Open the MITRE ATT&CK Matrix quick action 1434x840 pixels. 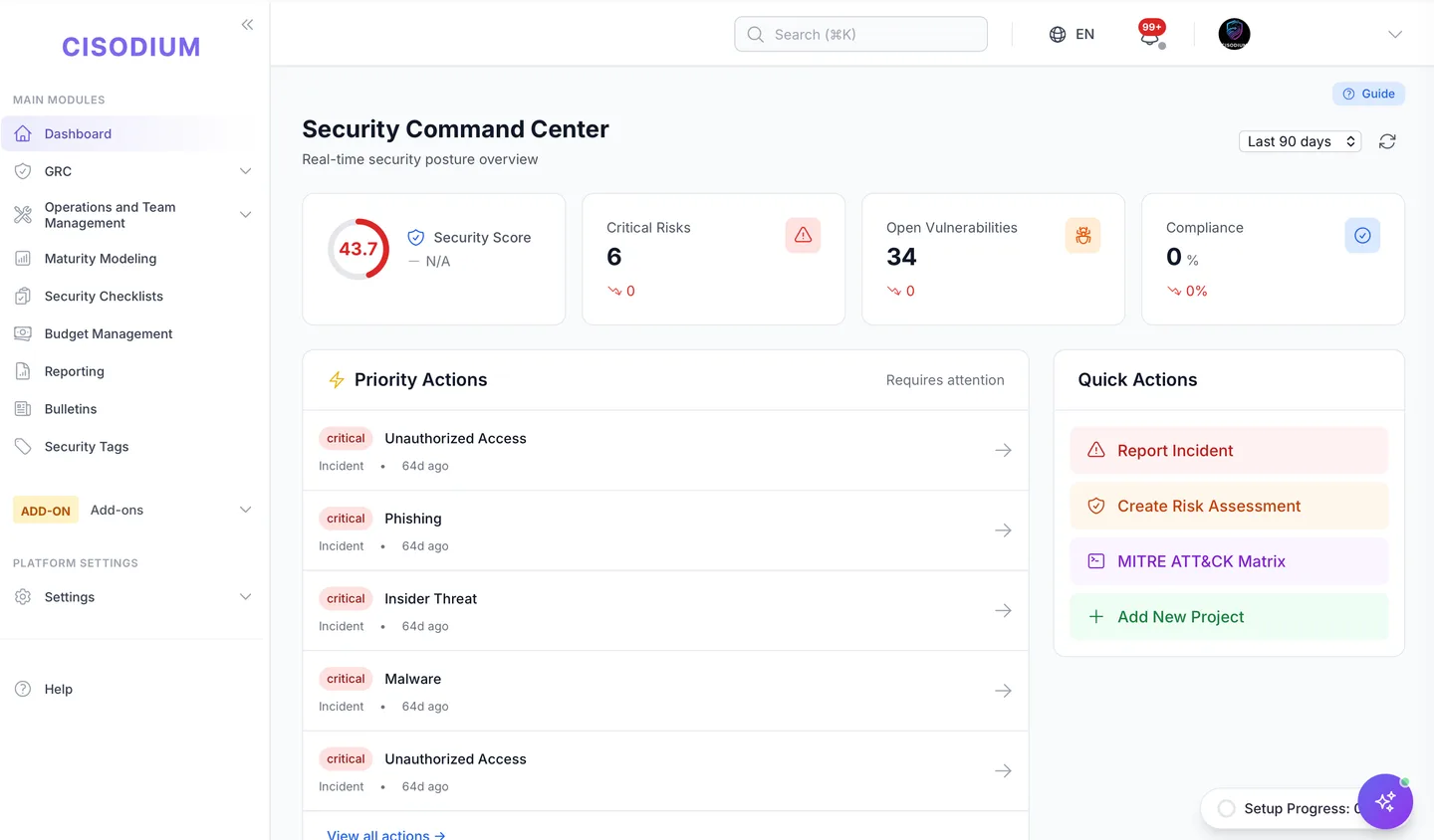pyautogui.click(x=1229, y=561)
